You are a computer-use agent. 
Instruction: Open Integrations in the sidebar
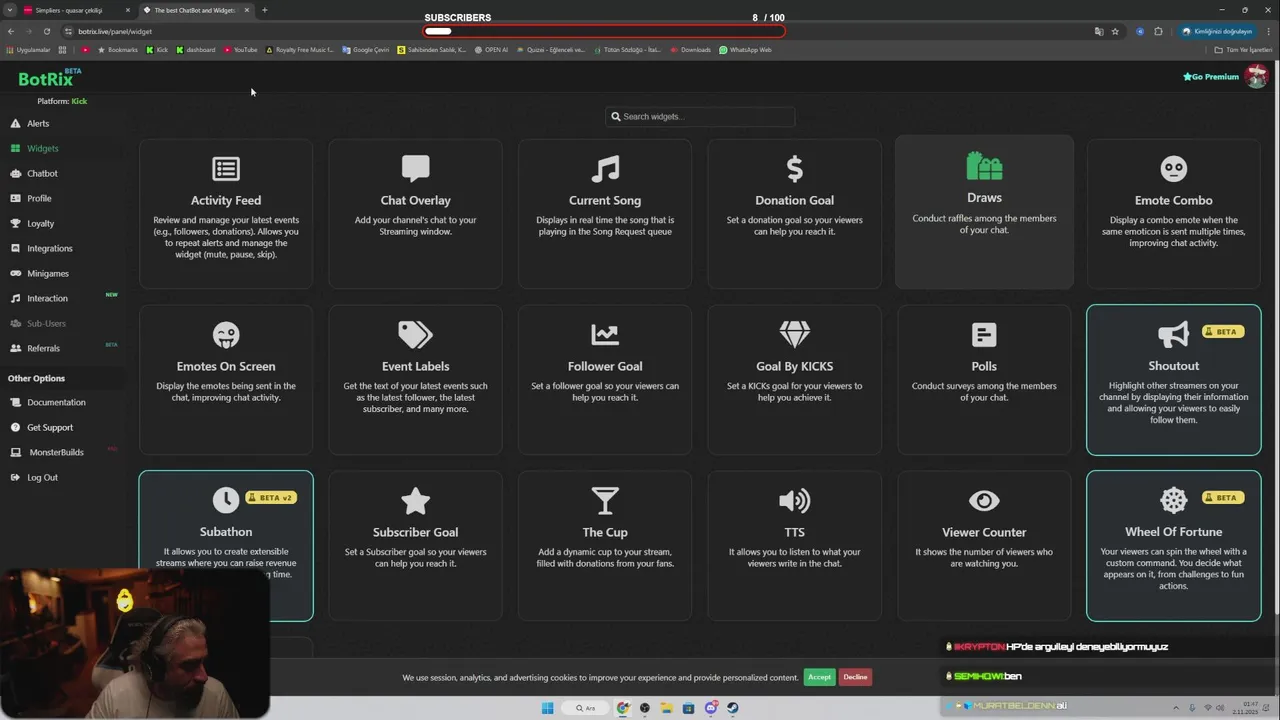(49, 249)
